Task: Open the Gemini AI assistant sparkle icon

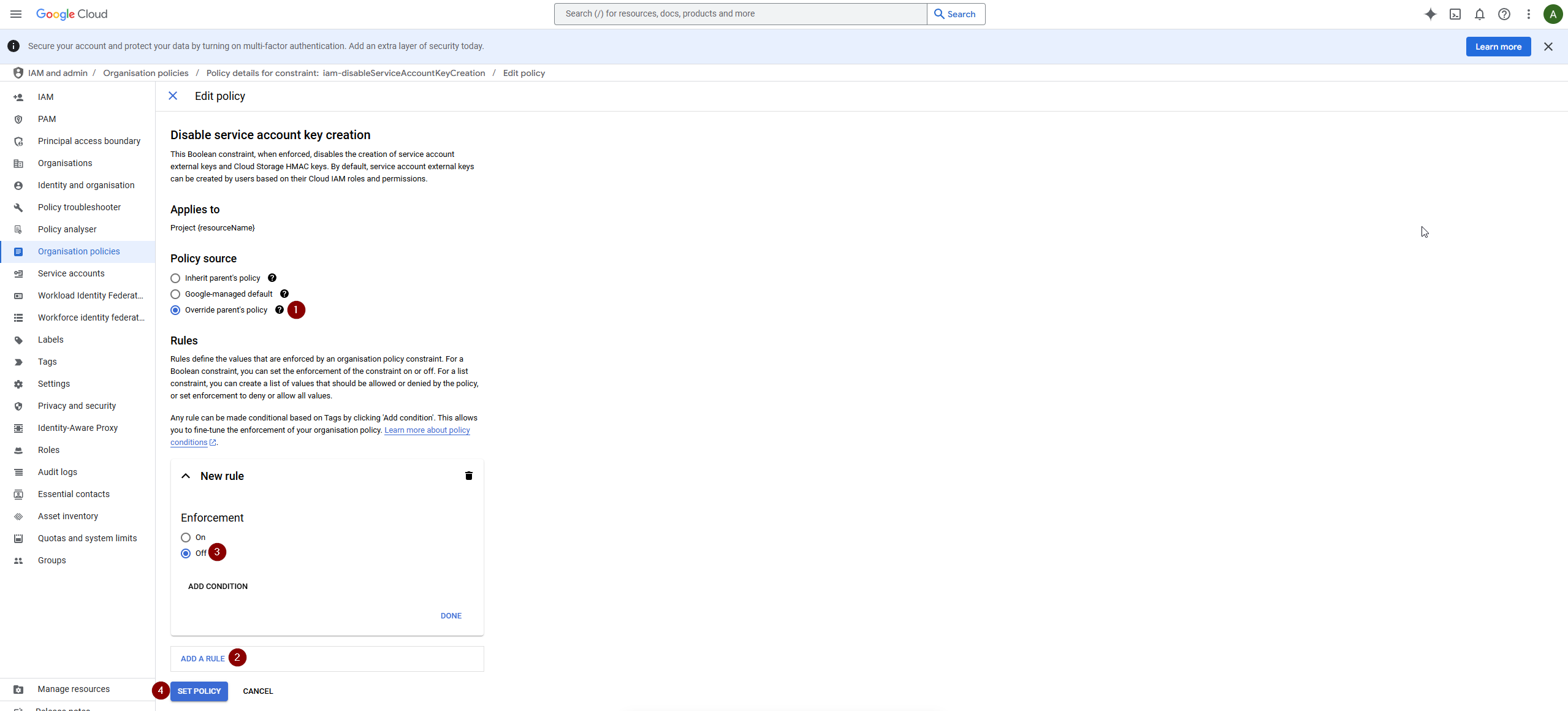Action: pyautogui.click(x=1430, y=14)
